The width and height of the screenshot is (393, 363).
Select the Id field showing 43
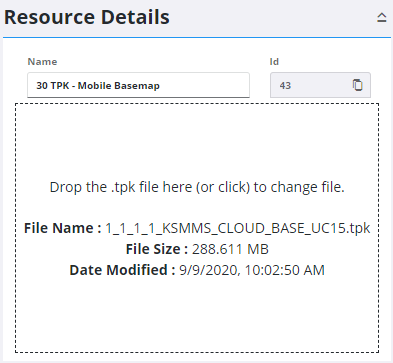click(320, 85)
